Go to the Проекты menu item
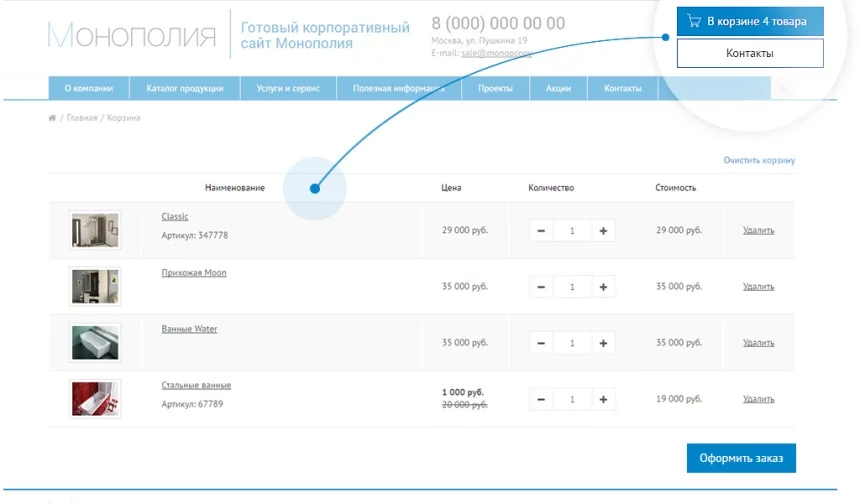This screenshot has height=503, width=860. tap(495, 89)
